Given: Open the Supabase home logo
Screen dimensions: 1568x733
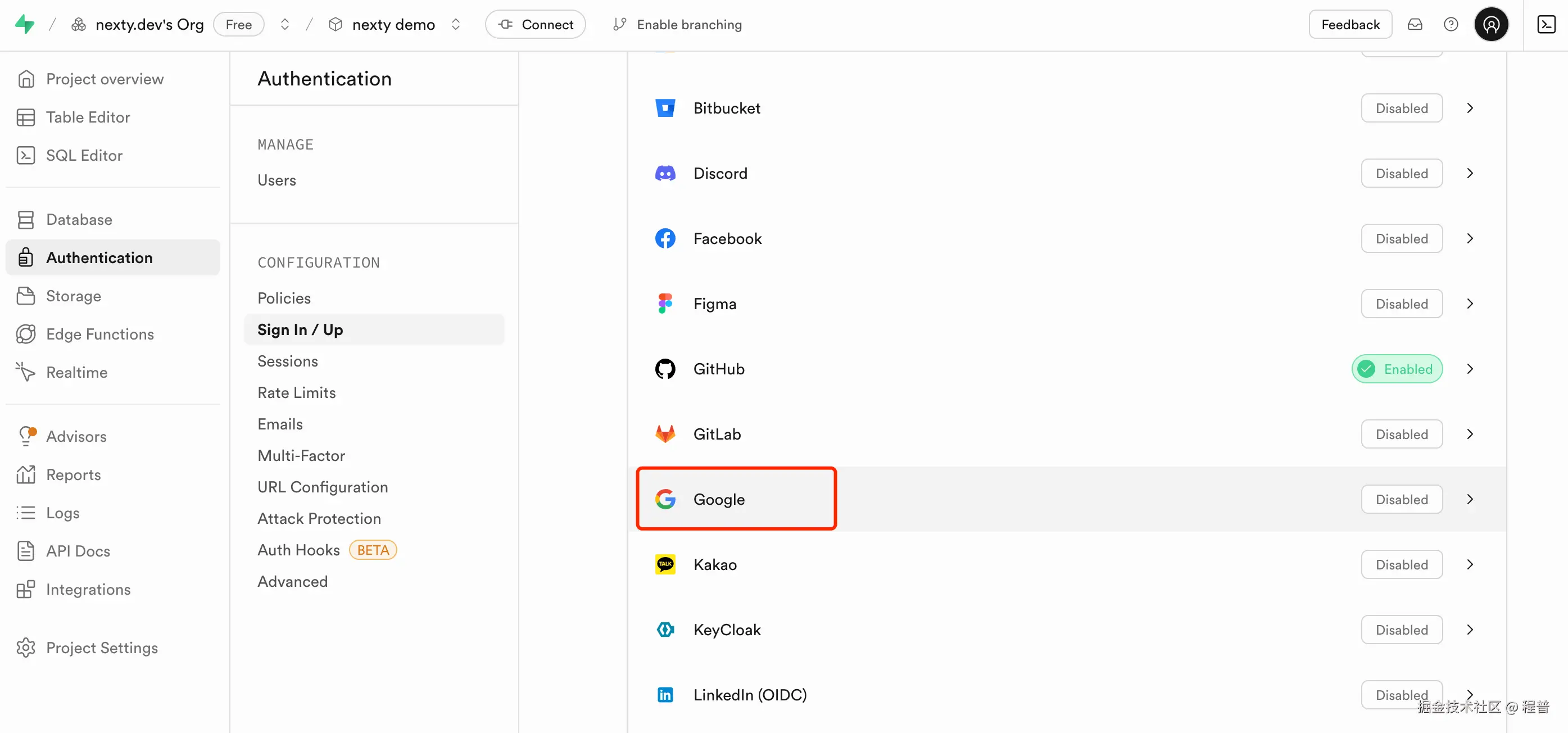Looking at the screenshot, I should click(25, 24).
